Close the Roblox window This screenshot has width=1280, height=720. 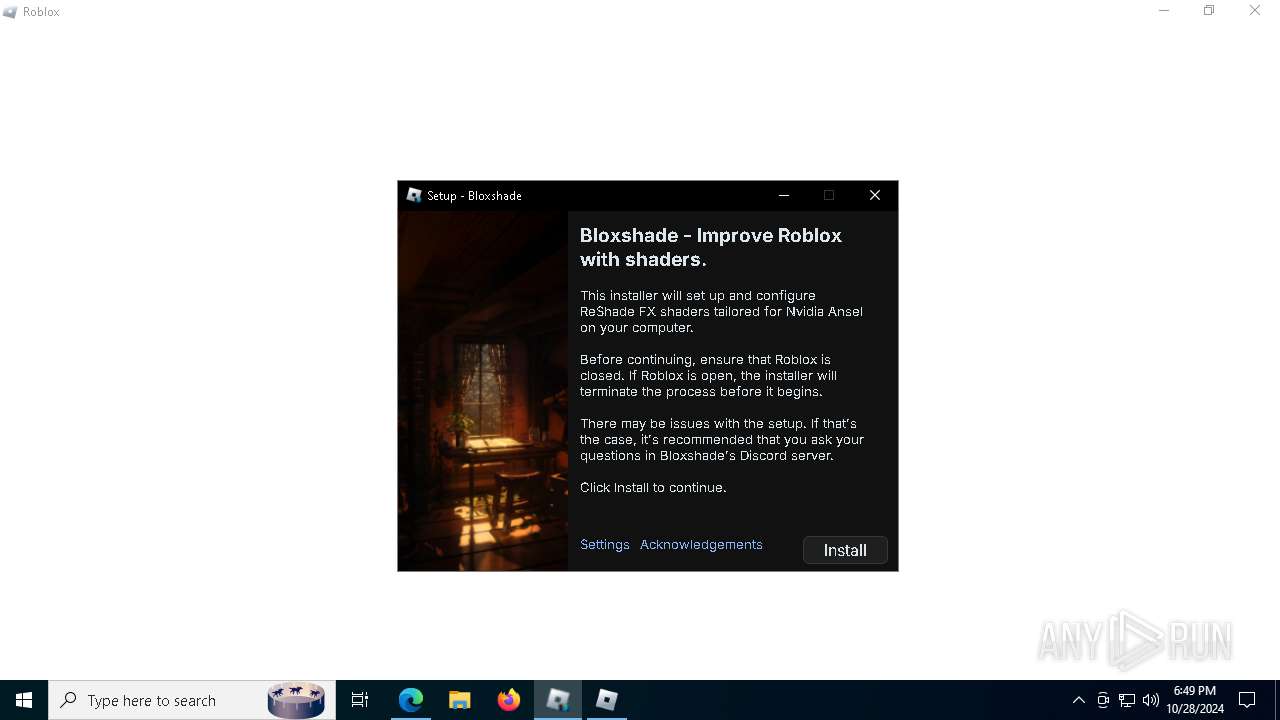click(1255, 11)
